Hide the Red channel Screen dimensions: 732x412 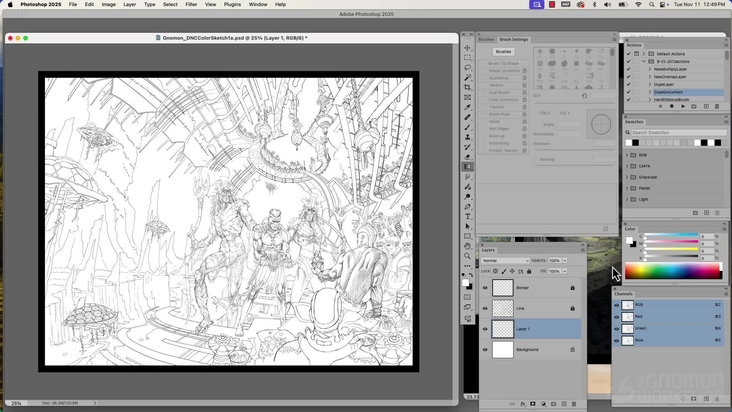point(617,316)
